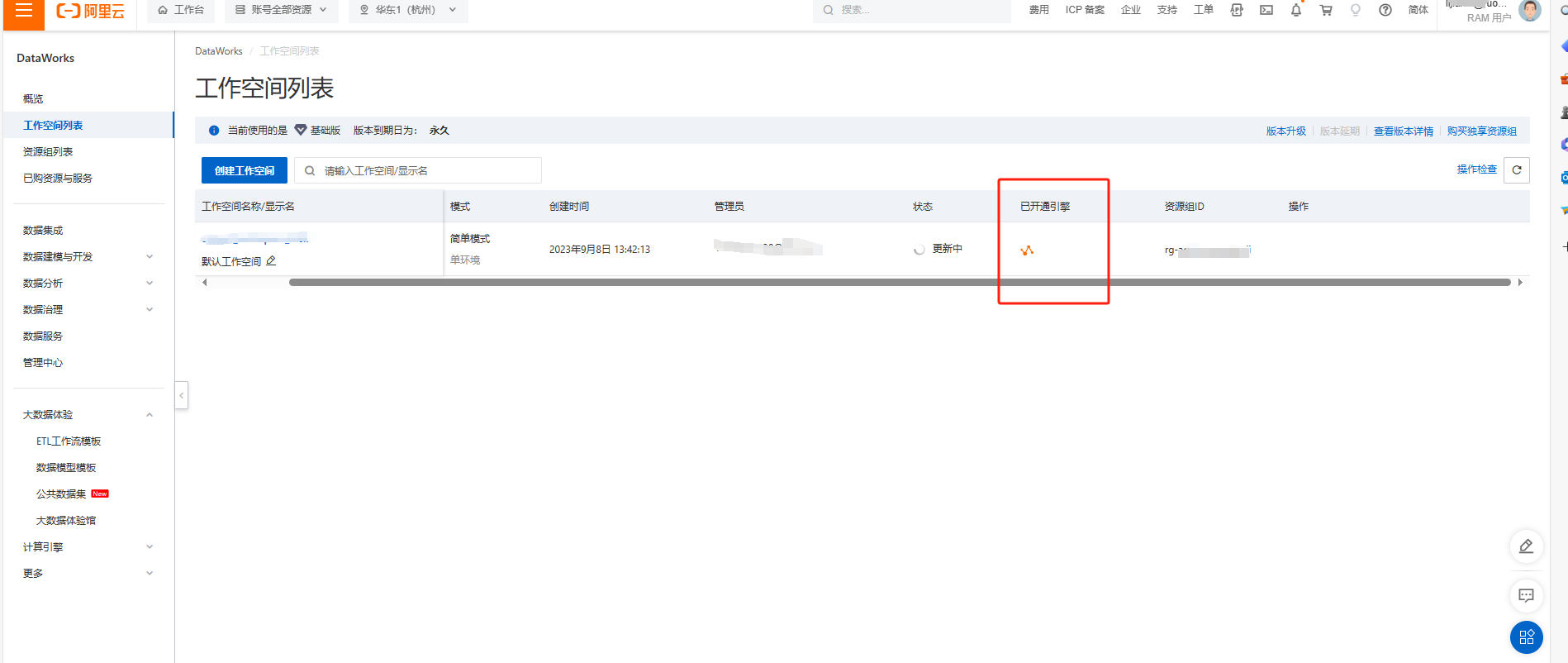The width and height of the screenshot is (1568, 663).
Task: Open 大数据体验馆
Action: tap(66, 521)
